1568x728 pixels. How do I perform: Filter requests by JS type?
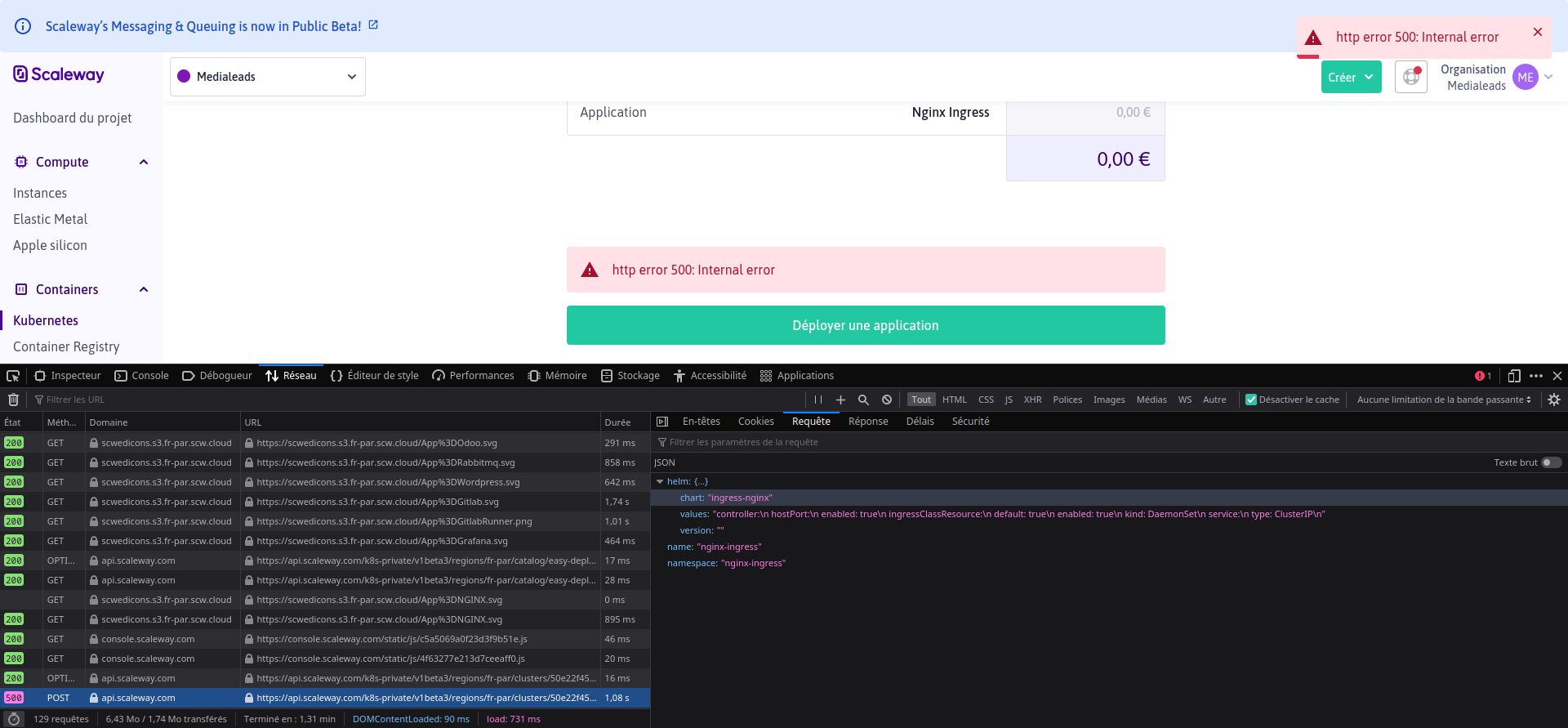point(1009,400)
